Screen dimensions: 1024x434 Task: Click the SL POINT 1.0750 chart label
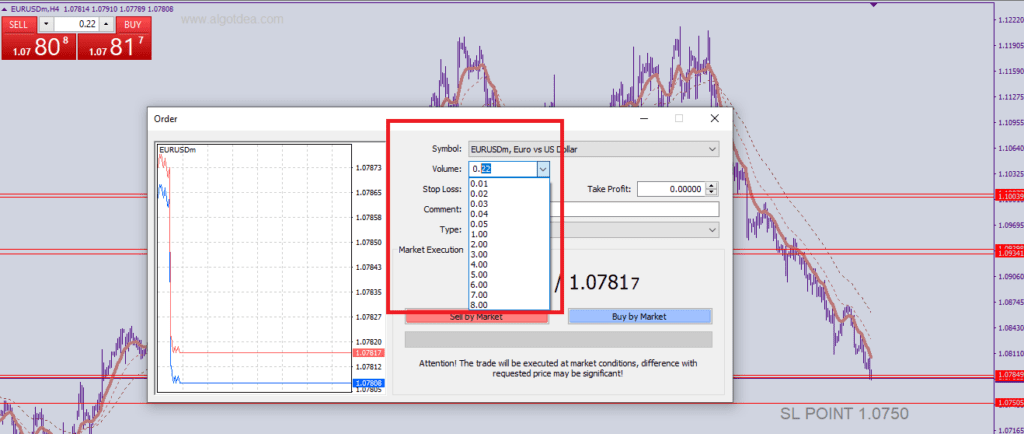844,414
